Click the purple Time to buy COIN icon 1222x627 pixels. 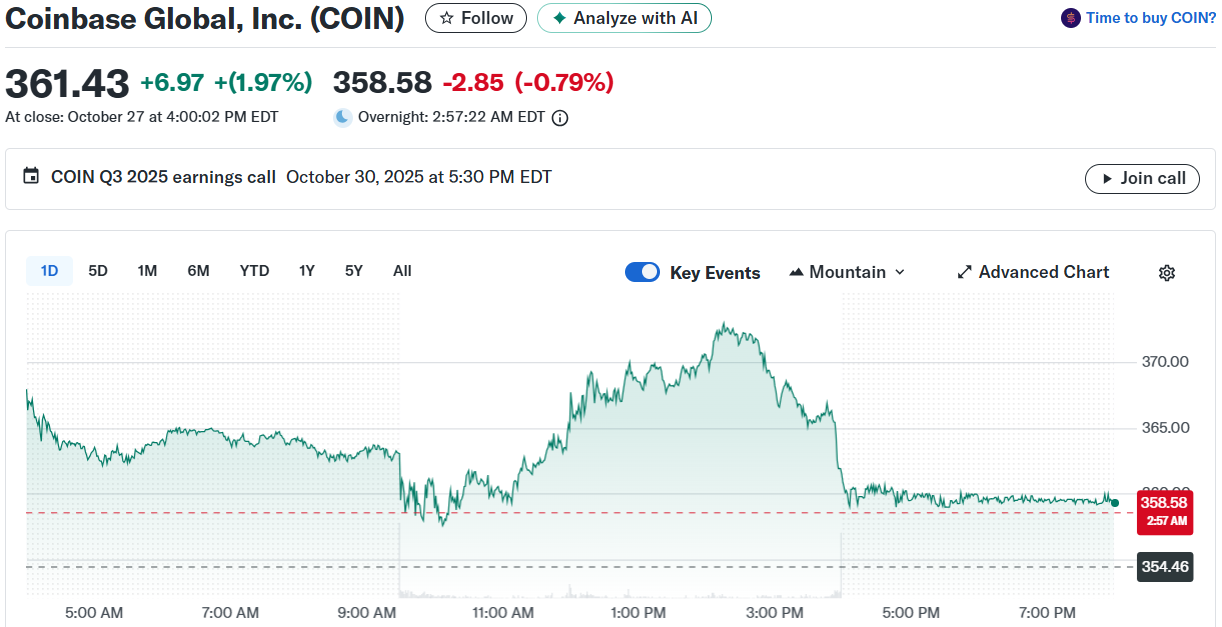pyautogui.click(x=1071, y=18)
